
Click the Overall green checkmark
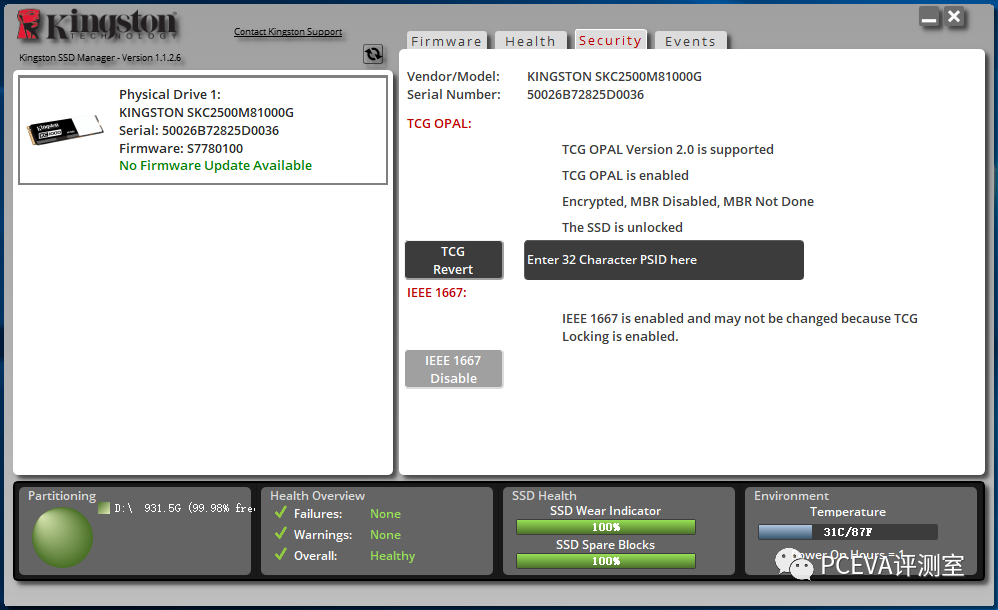281,555
